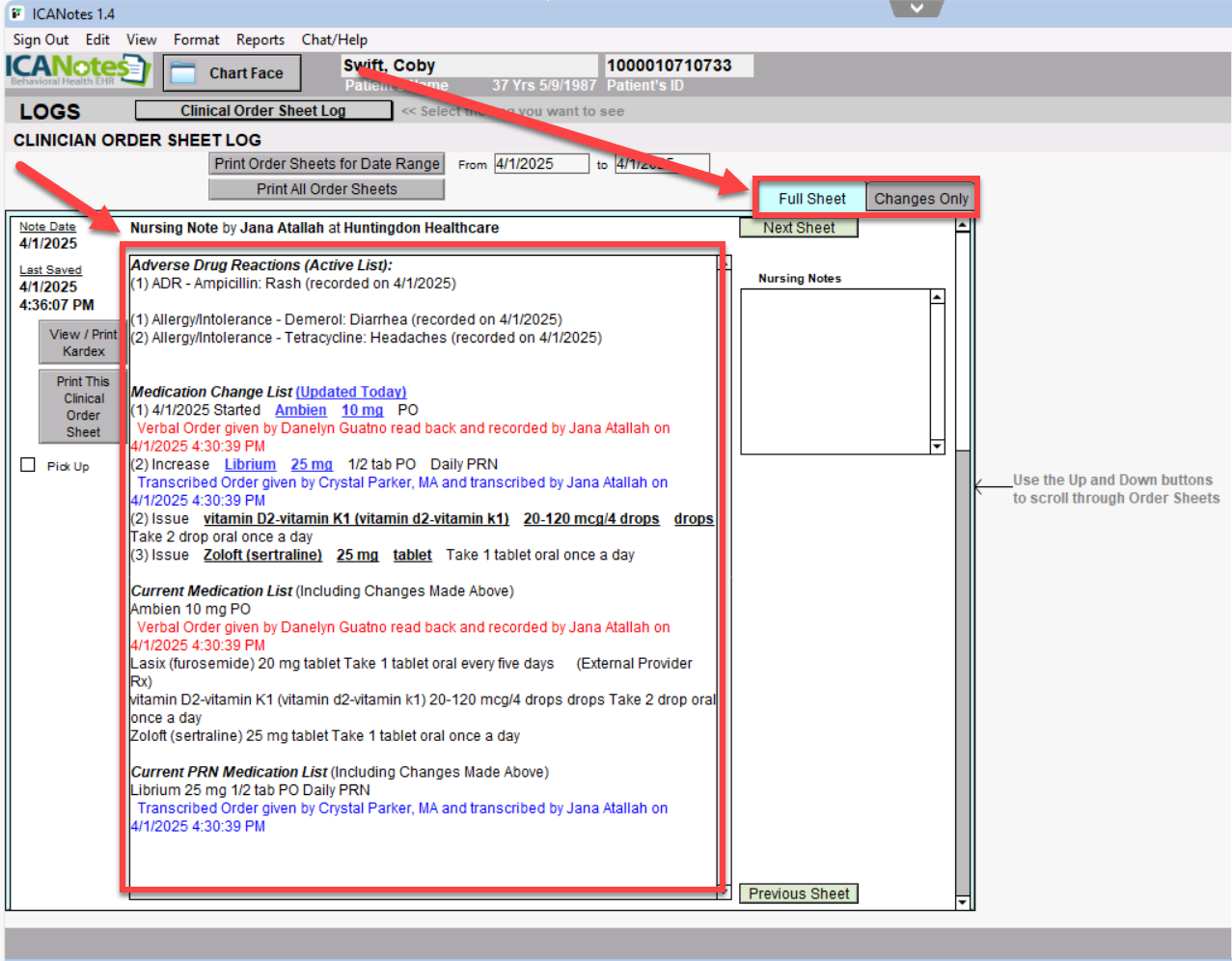This screenshot has height=961, width=1232.
Task: Go to Next Sheet
Action: 798,228
